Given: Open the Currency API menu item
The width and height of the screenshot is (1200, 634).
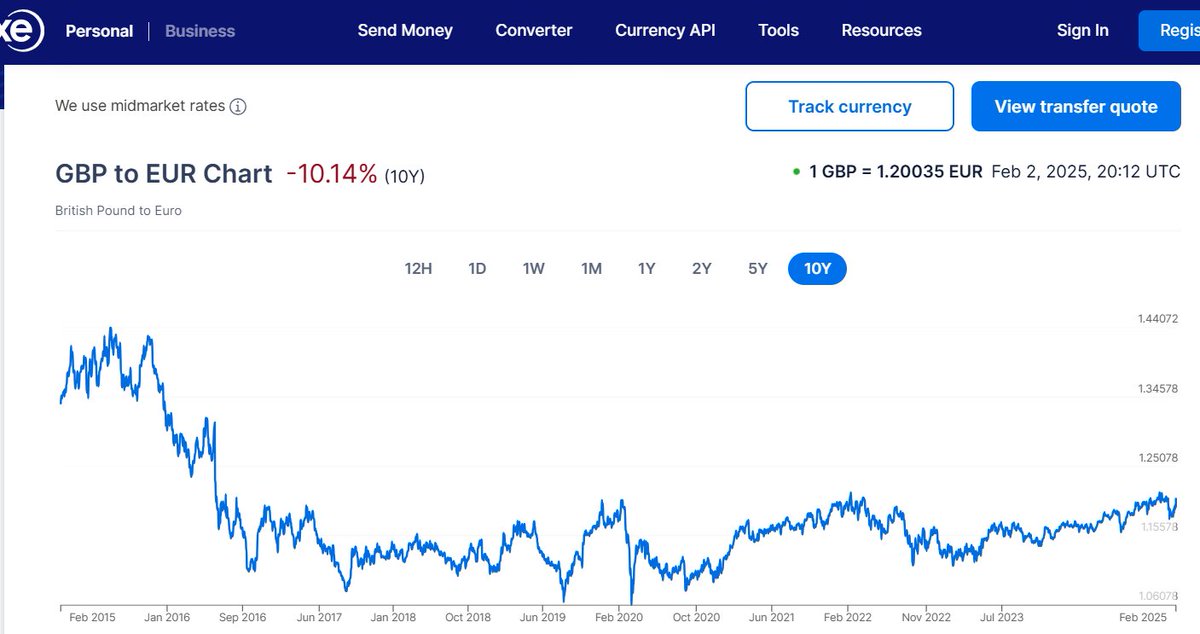Looking at the screenshot, I should click(x=665, y=30).
